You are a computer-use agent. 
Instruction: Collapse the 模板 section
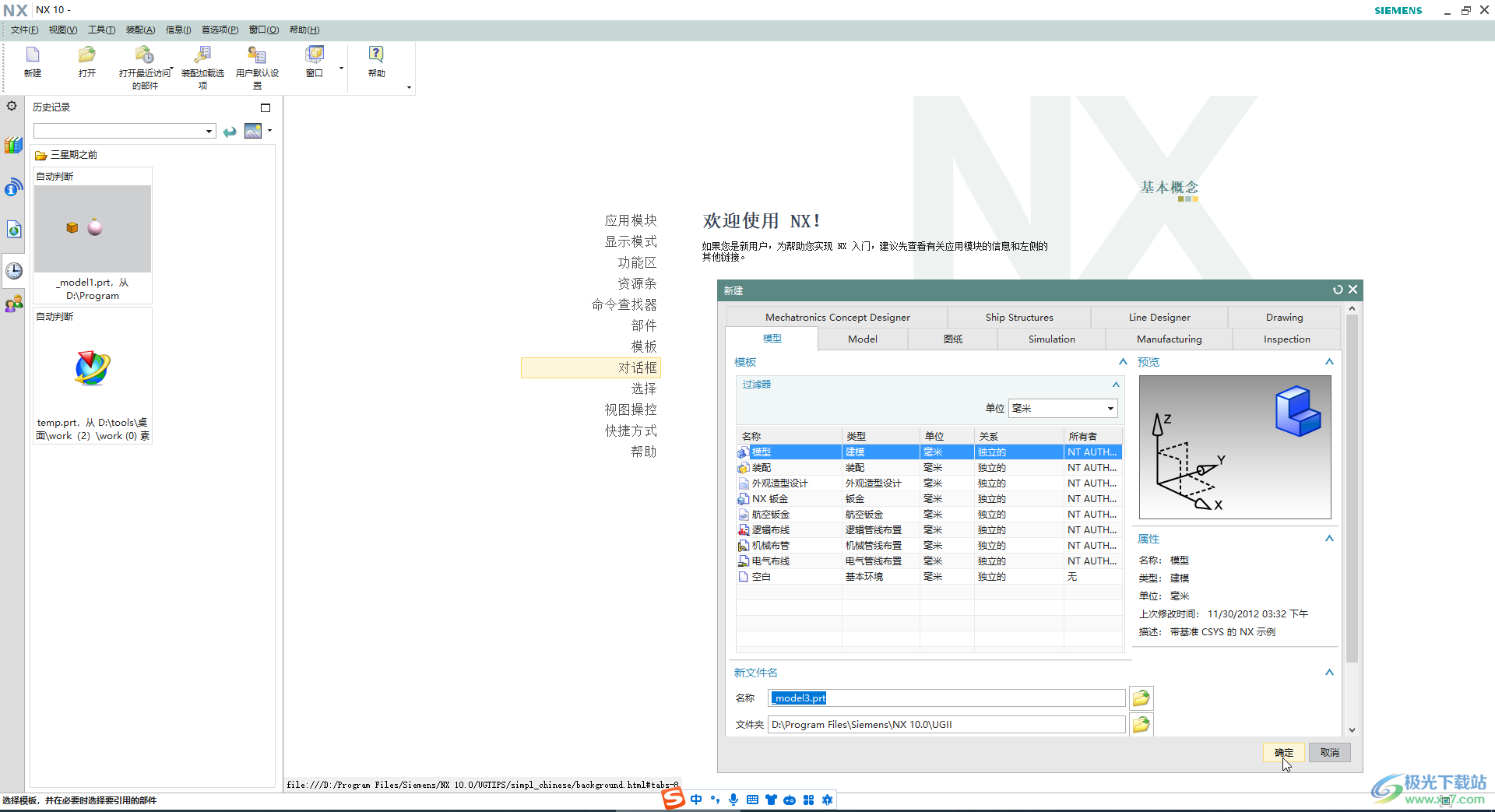tap(1123, 361)
